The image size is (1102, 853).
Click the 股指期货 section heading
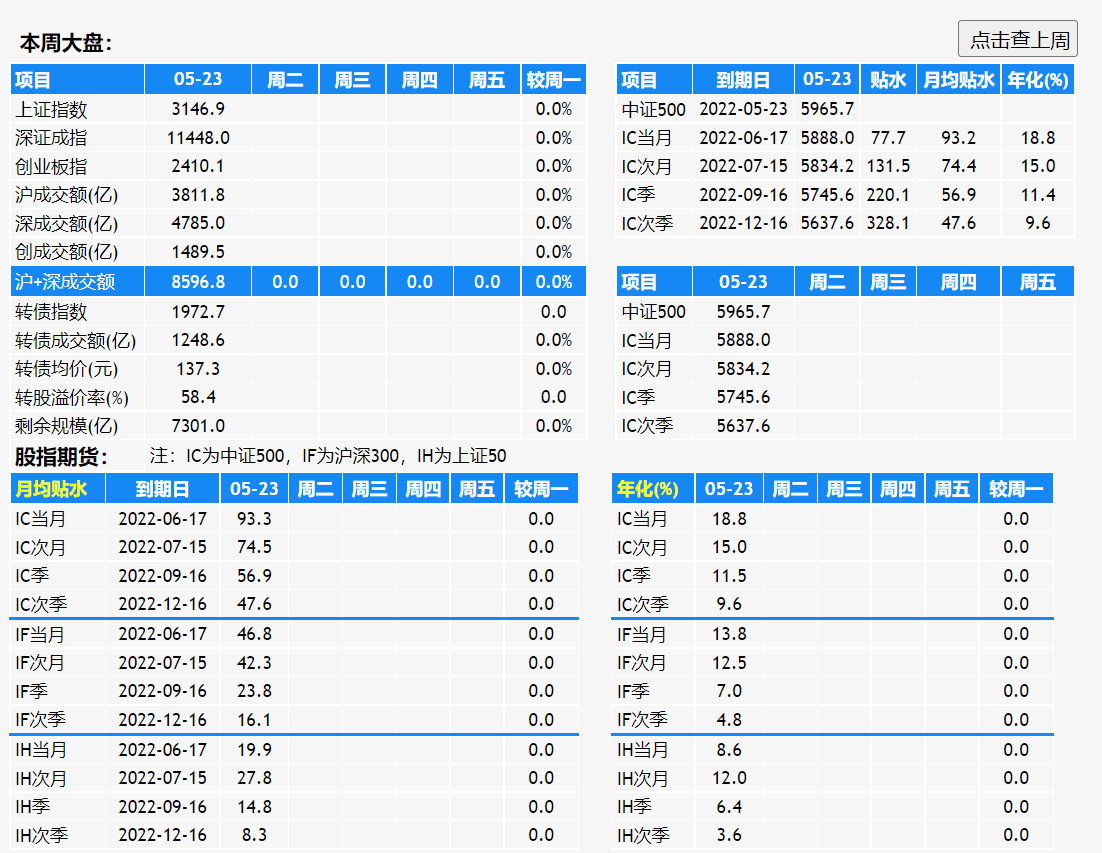61,457
